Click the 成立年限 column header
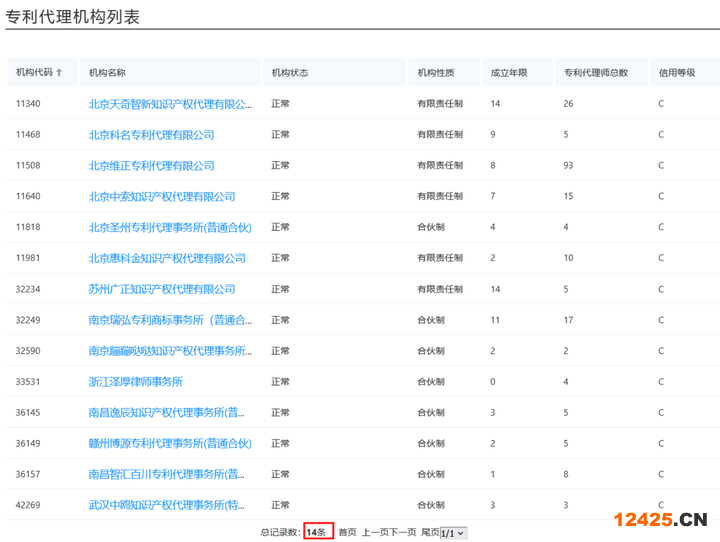 (509, 73)
